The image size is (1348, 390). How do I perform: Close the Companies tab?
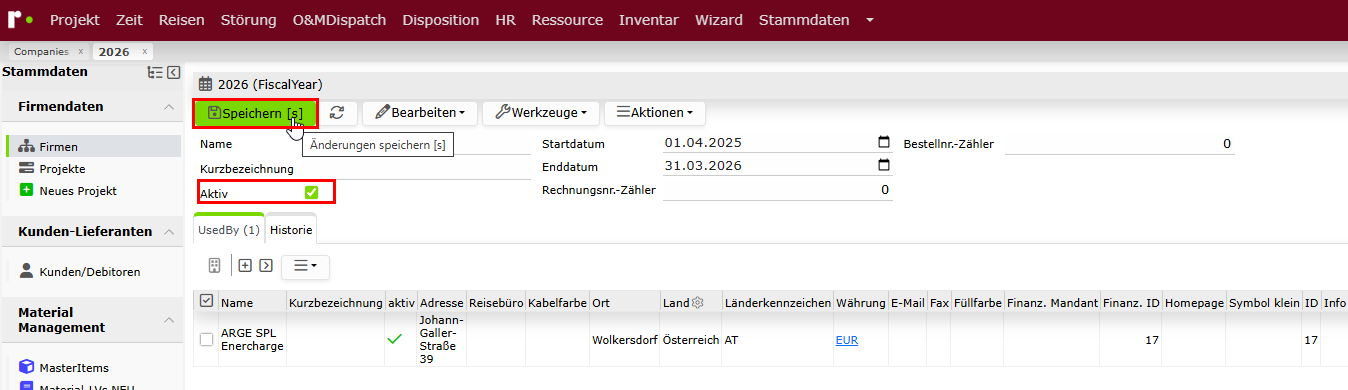pos(80,51)
